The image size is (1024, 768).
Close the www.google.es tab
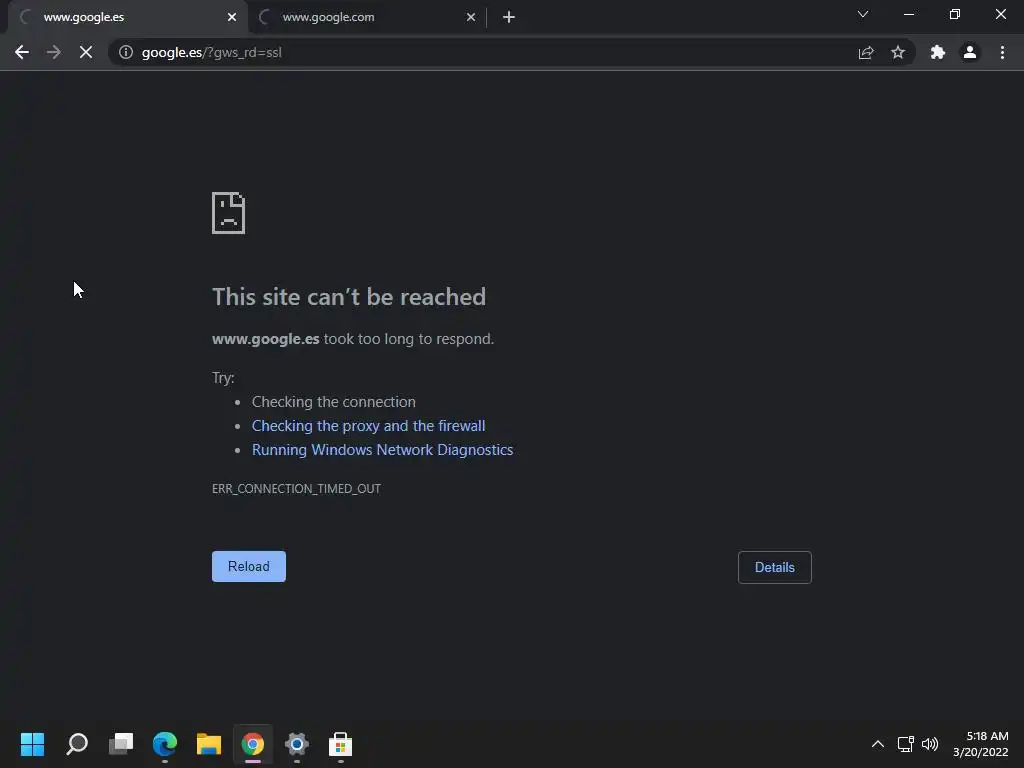pyautogui.click(x=232, y=17)
